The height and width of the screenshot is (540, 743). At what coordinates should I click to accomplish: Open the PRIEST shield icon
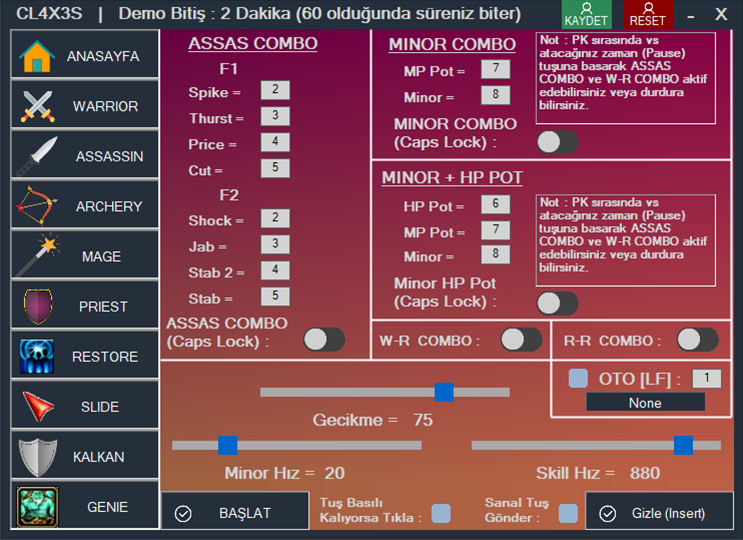[37, 306]
